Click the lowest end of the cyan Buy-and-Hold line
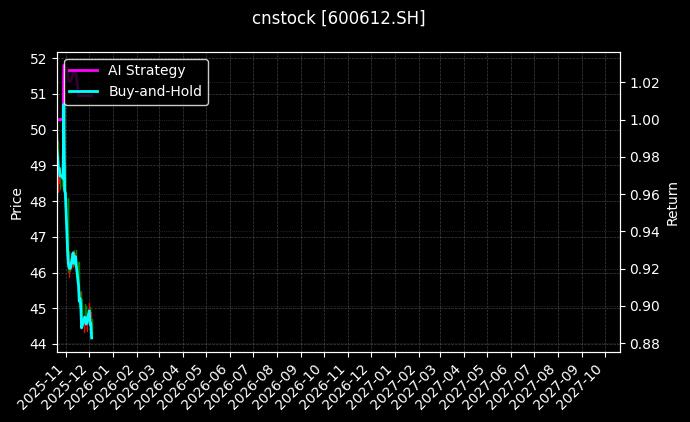This screenshot has height=422, width=690. (x=92, y=338)
